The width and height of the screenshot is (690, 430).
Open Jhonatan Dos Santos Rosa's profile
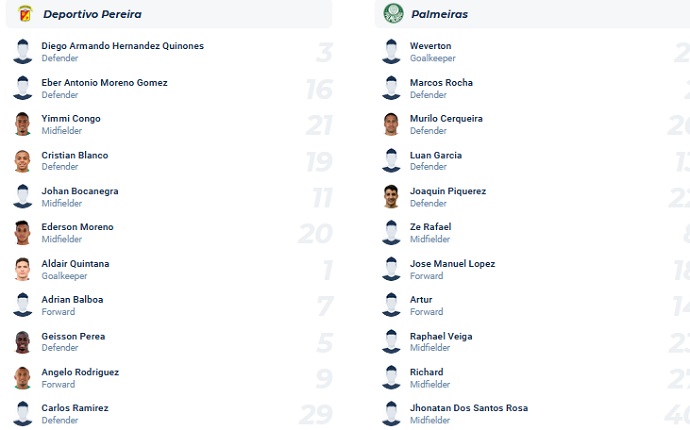pos(468,408)
